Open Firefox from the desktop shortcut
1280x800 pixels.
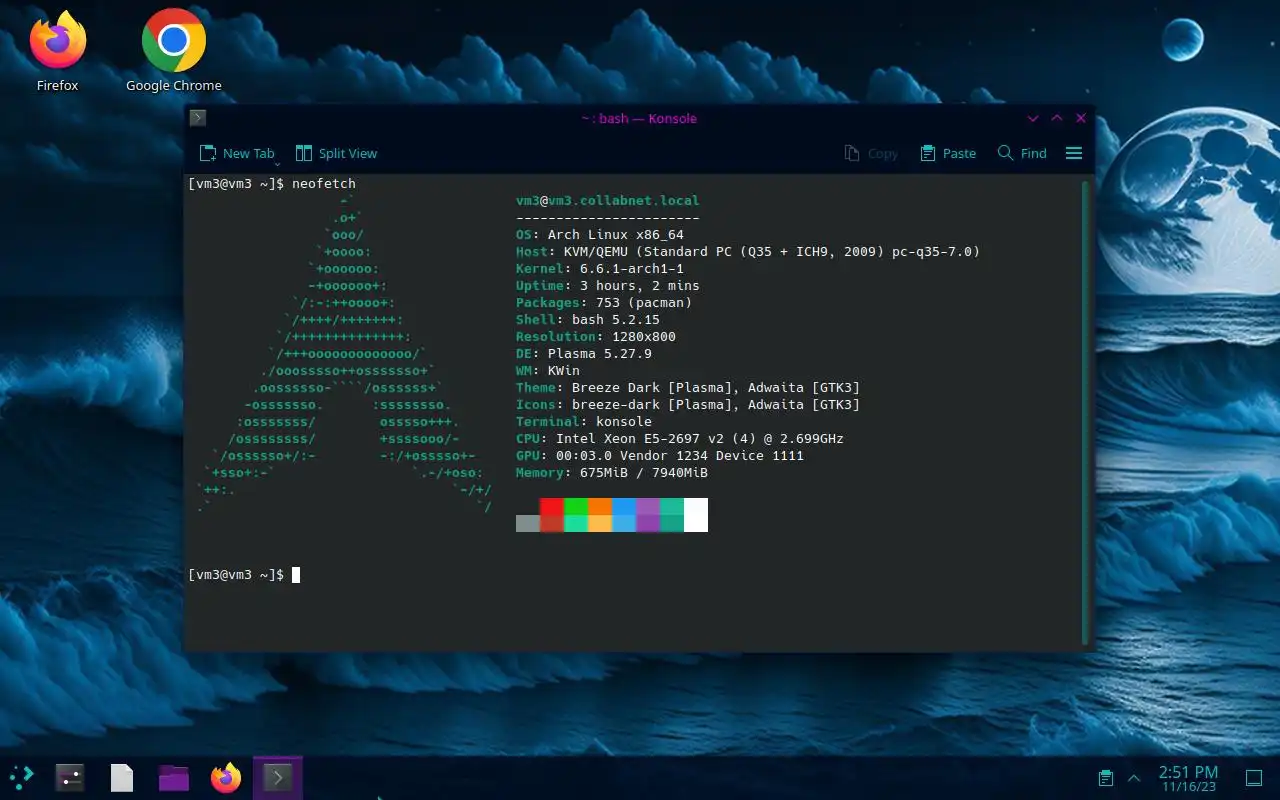pyautogui.click(x=58, y=50)
